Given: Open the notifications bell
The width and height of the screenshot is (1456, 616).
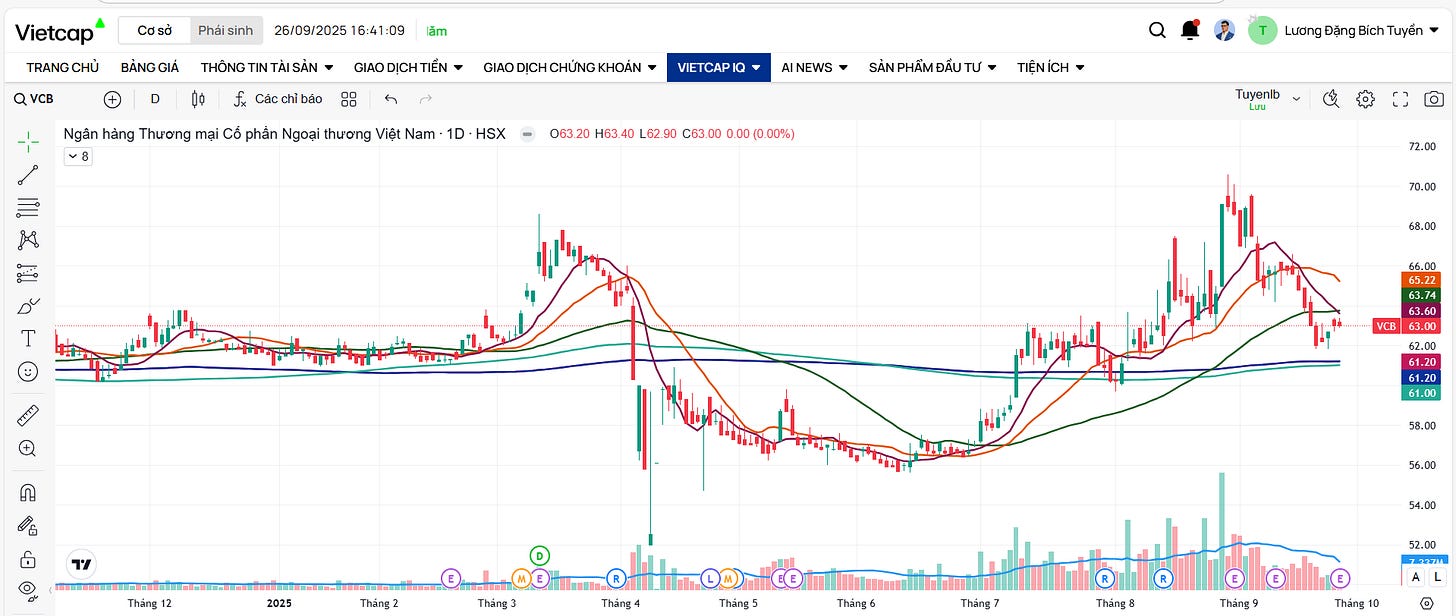Looking at the screenshot, I should pos(1190,30).
